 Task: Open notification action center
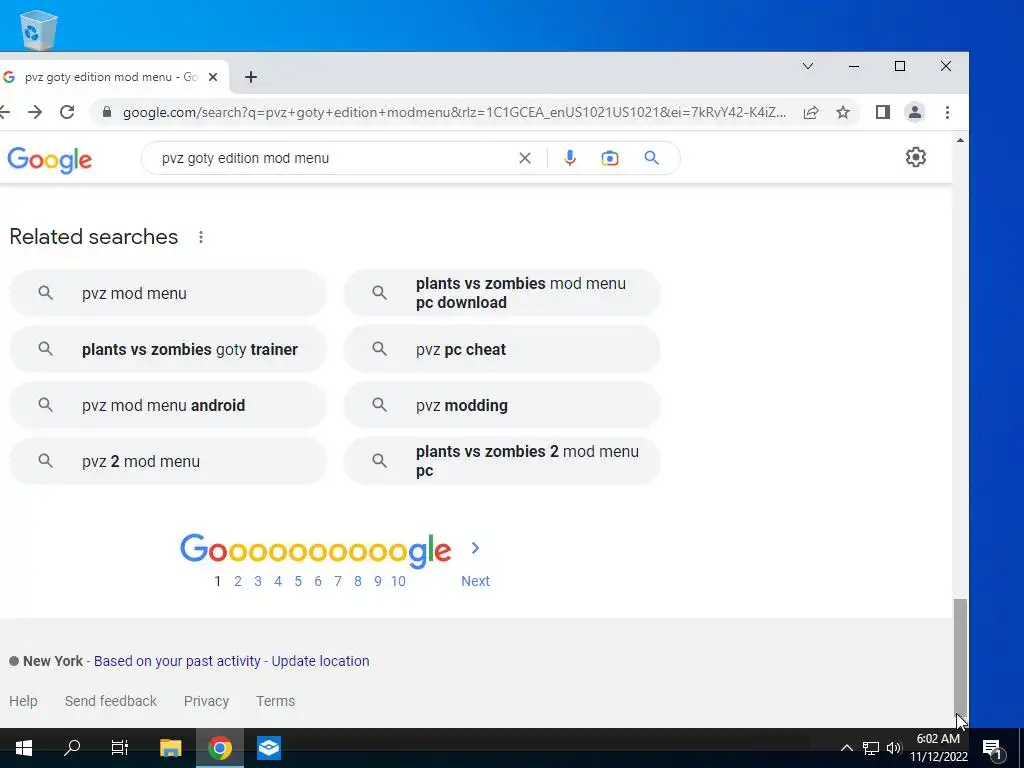coord(993,748)
